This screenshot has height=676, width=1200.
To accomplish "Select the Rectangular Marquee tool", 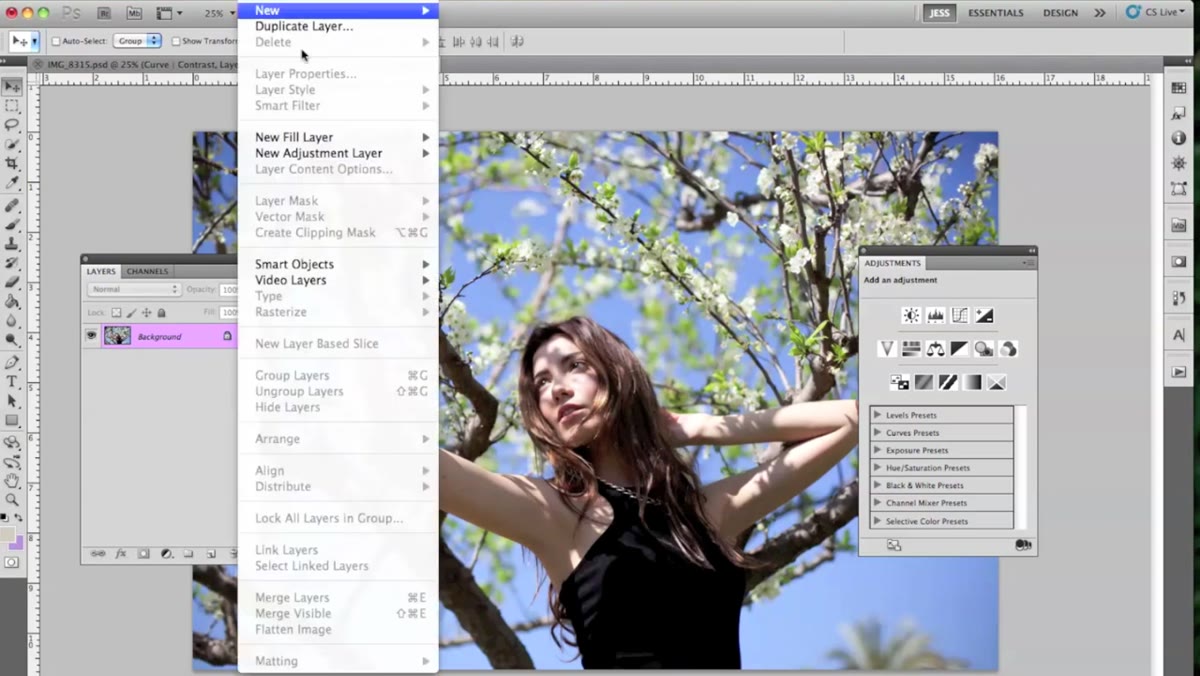I will pos(12,106).
